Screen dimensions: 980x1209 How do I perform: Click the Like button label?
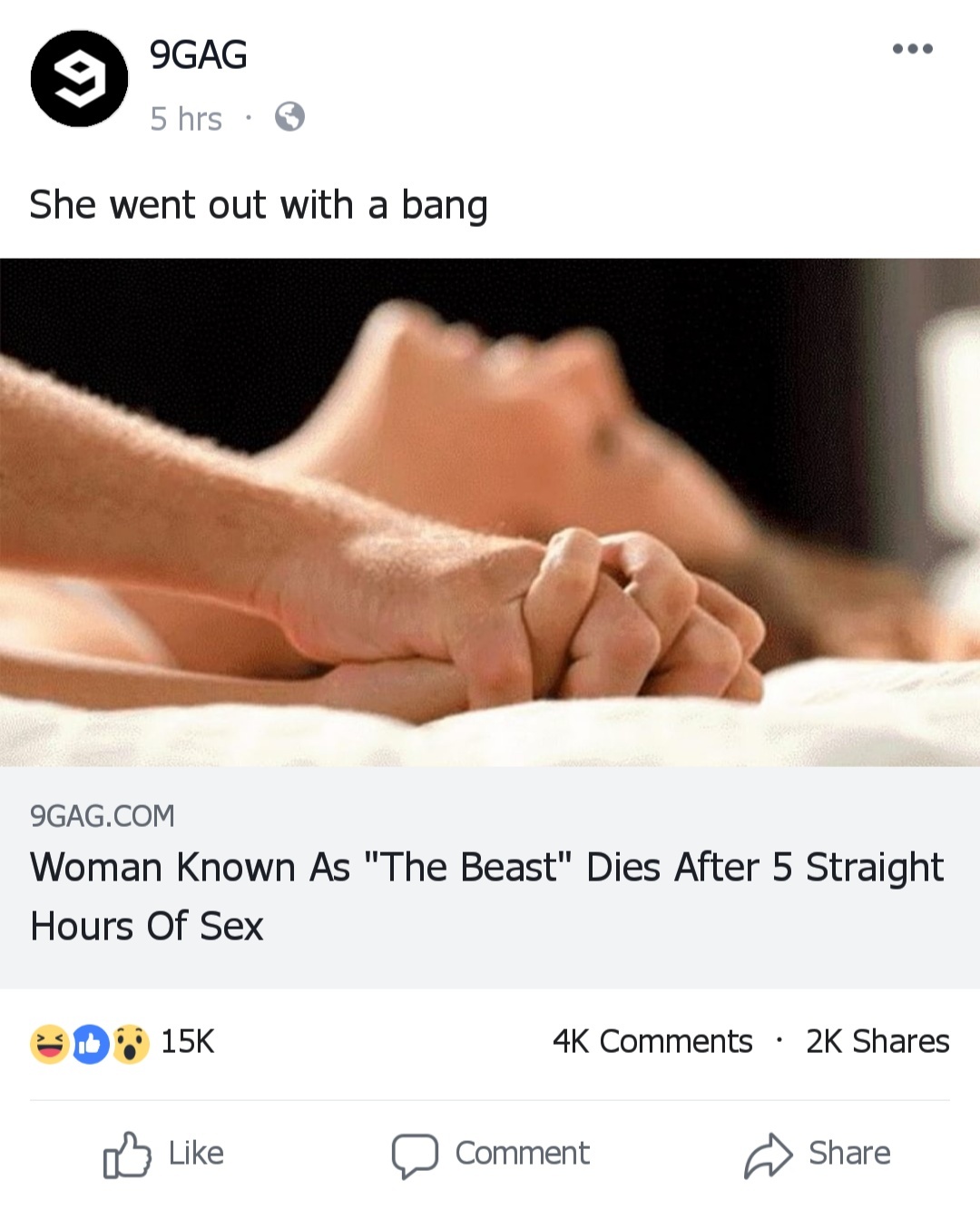pyautogui.click(x=196, y=1154)
